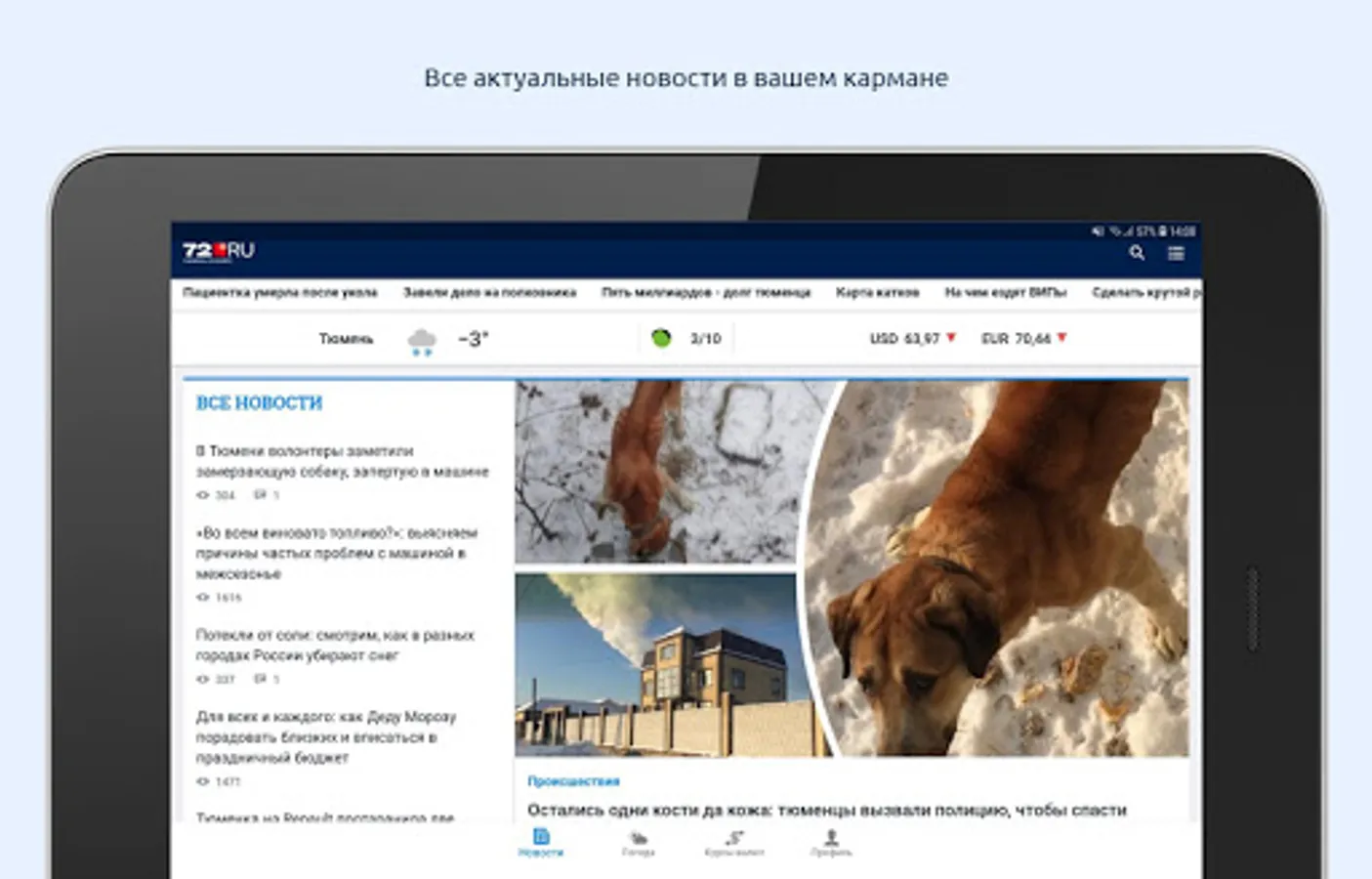Tap the green traffic indicator circle

pyautogui.click(x=661, y=338)
